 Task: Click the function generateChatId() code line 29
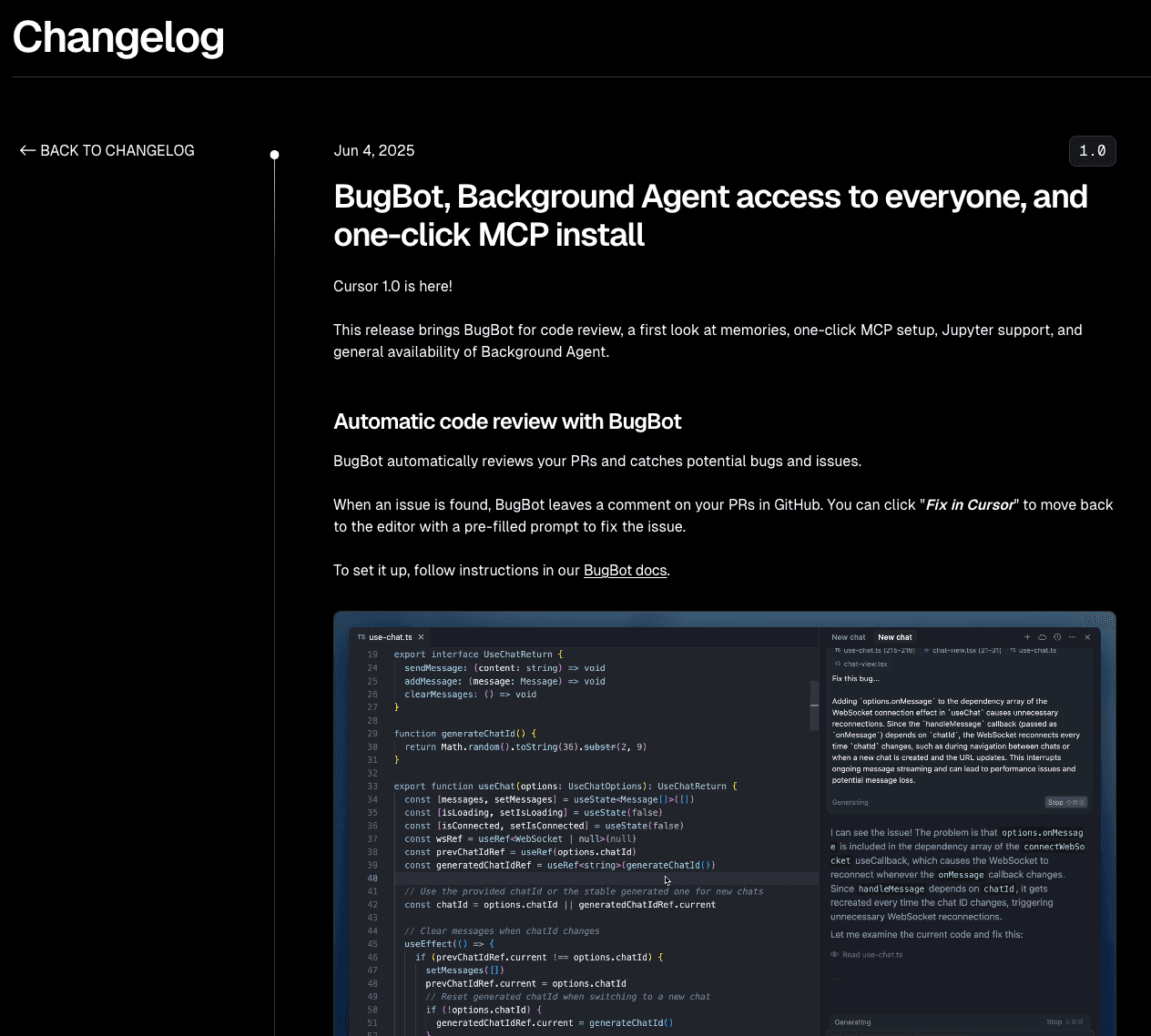(x=464, y=734)
